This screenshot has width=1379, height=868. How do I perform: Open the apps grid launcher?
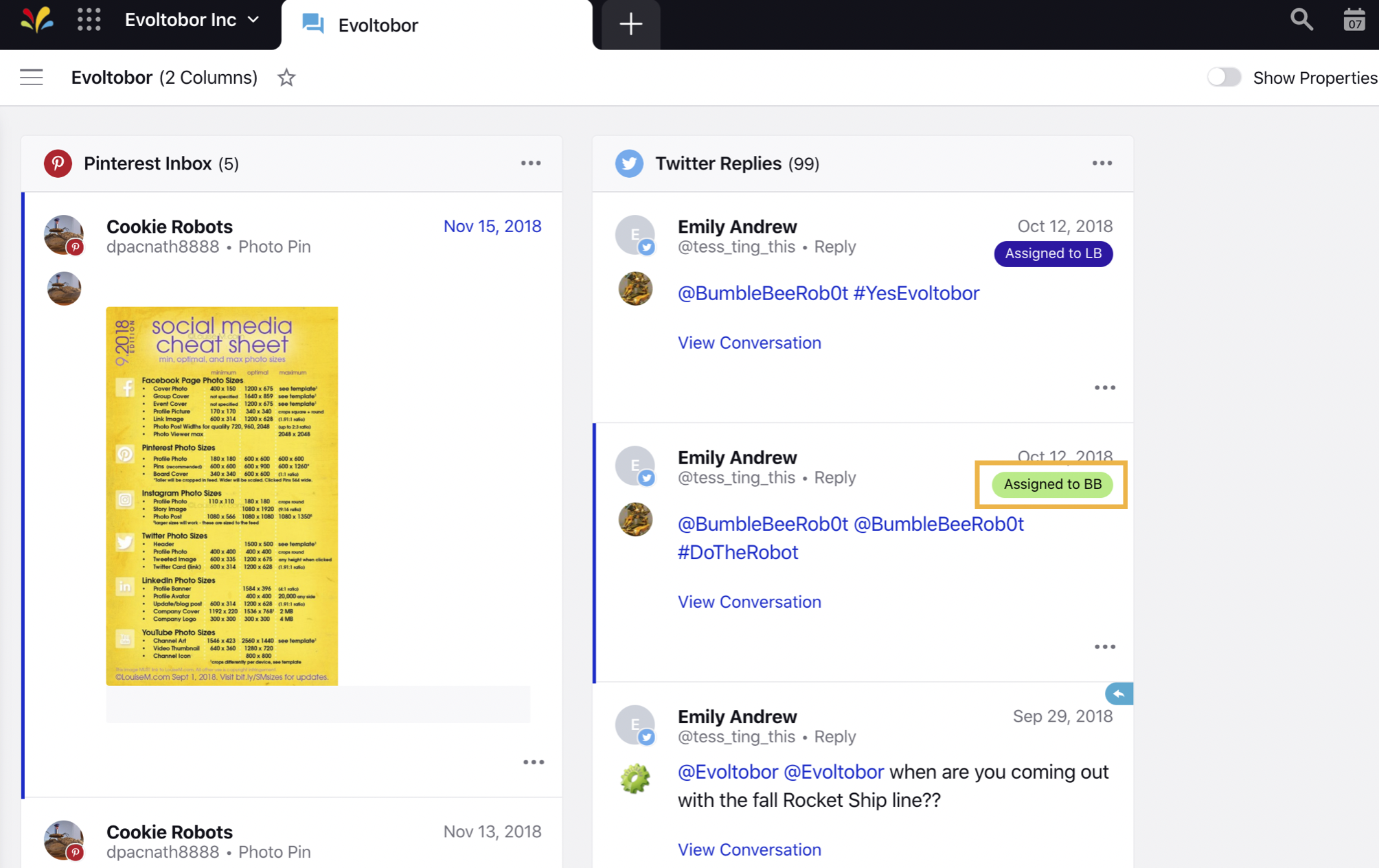[89, 20]
